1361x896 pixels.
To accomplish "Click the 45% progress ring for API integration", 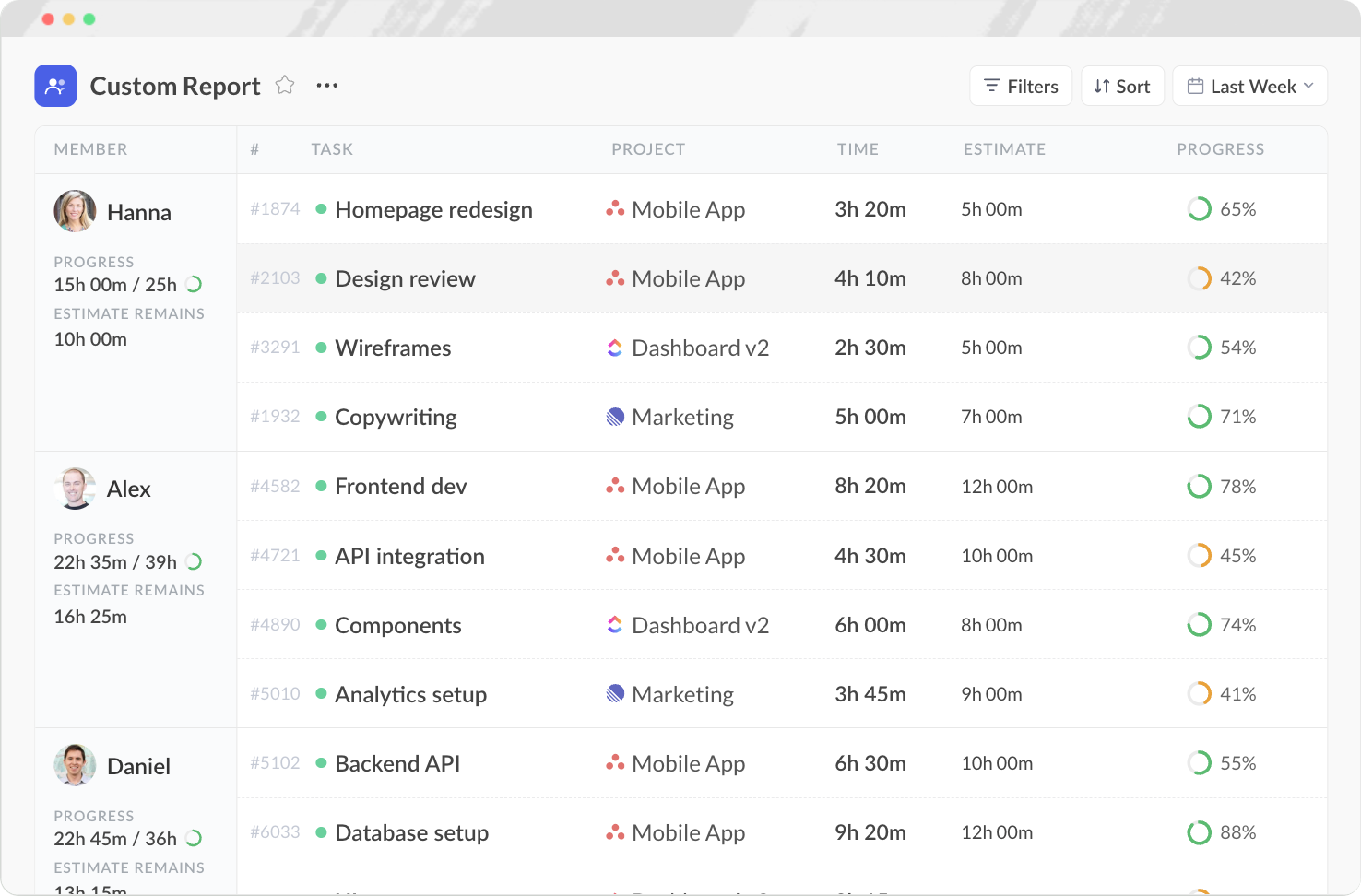I will point(1199,556).
